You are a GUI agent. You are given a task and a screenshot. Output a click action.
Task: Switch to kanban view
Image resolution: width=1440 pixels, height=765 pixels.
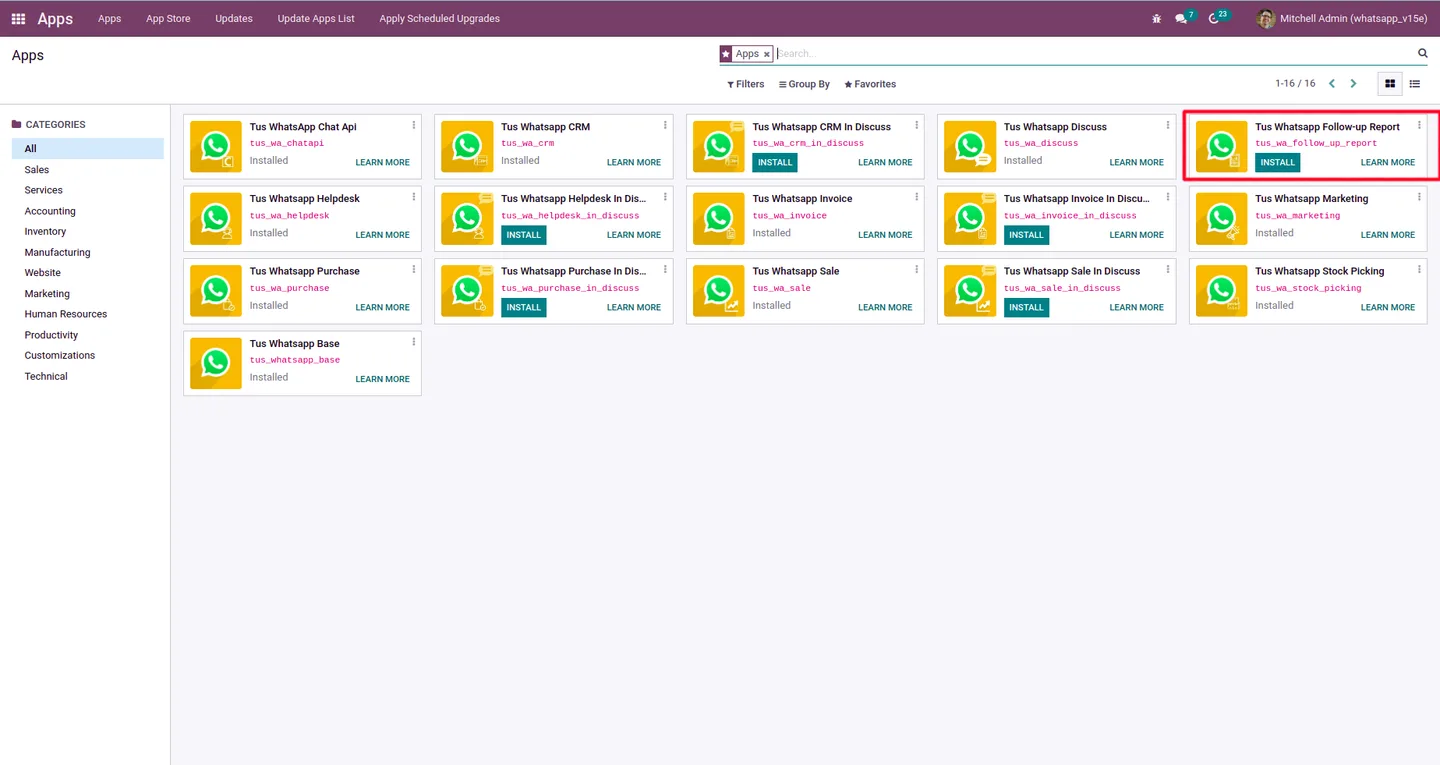tap(1390, 84)
